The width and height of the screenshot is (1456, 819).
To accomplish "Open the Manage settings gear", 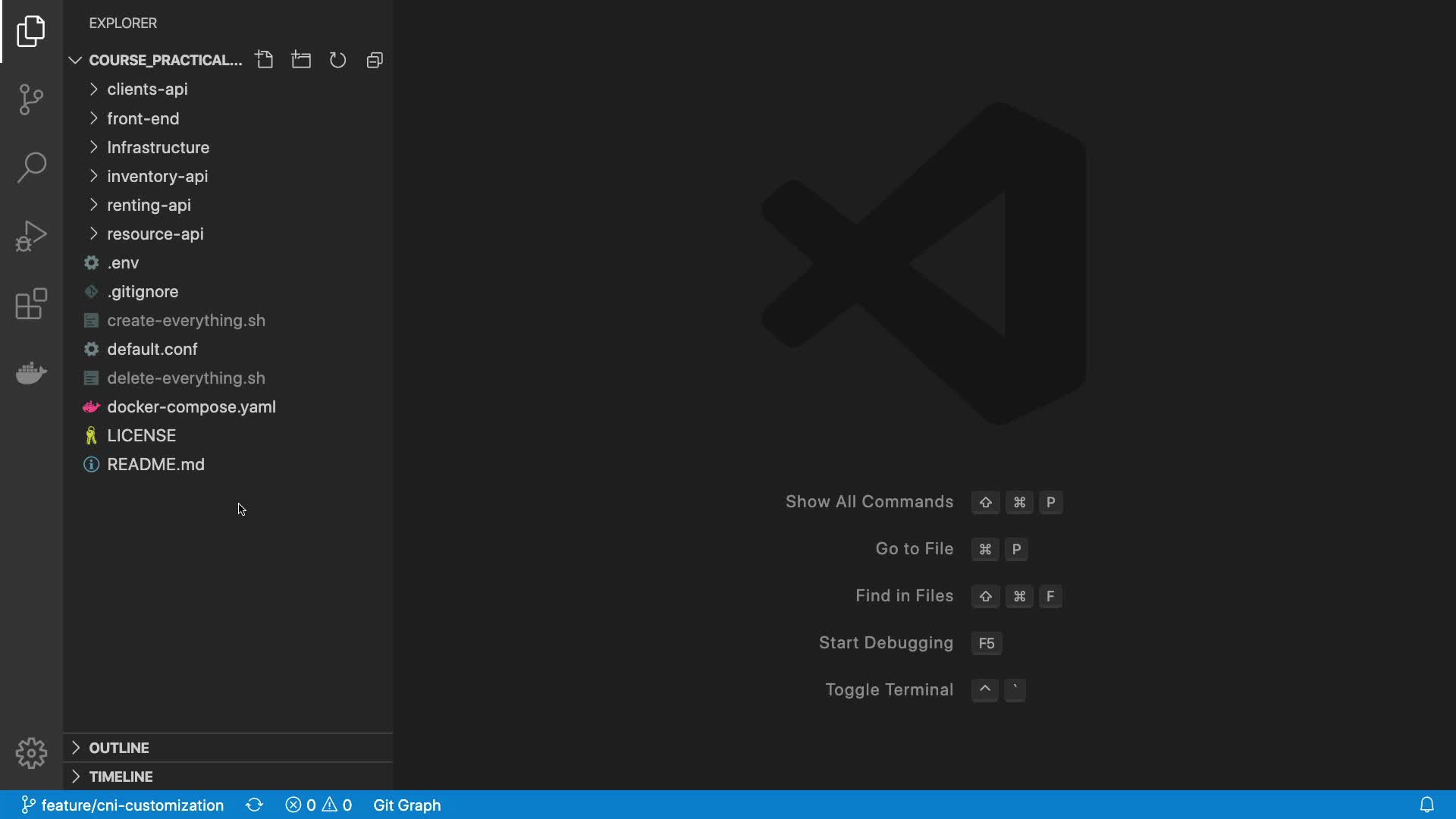I will click(31, 753).
